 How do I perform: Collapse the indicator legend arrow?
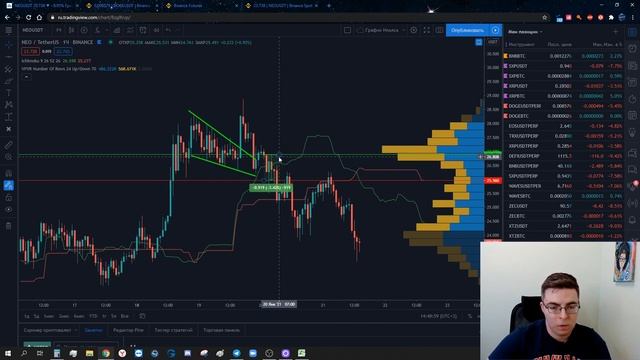27,76
